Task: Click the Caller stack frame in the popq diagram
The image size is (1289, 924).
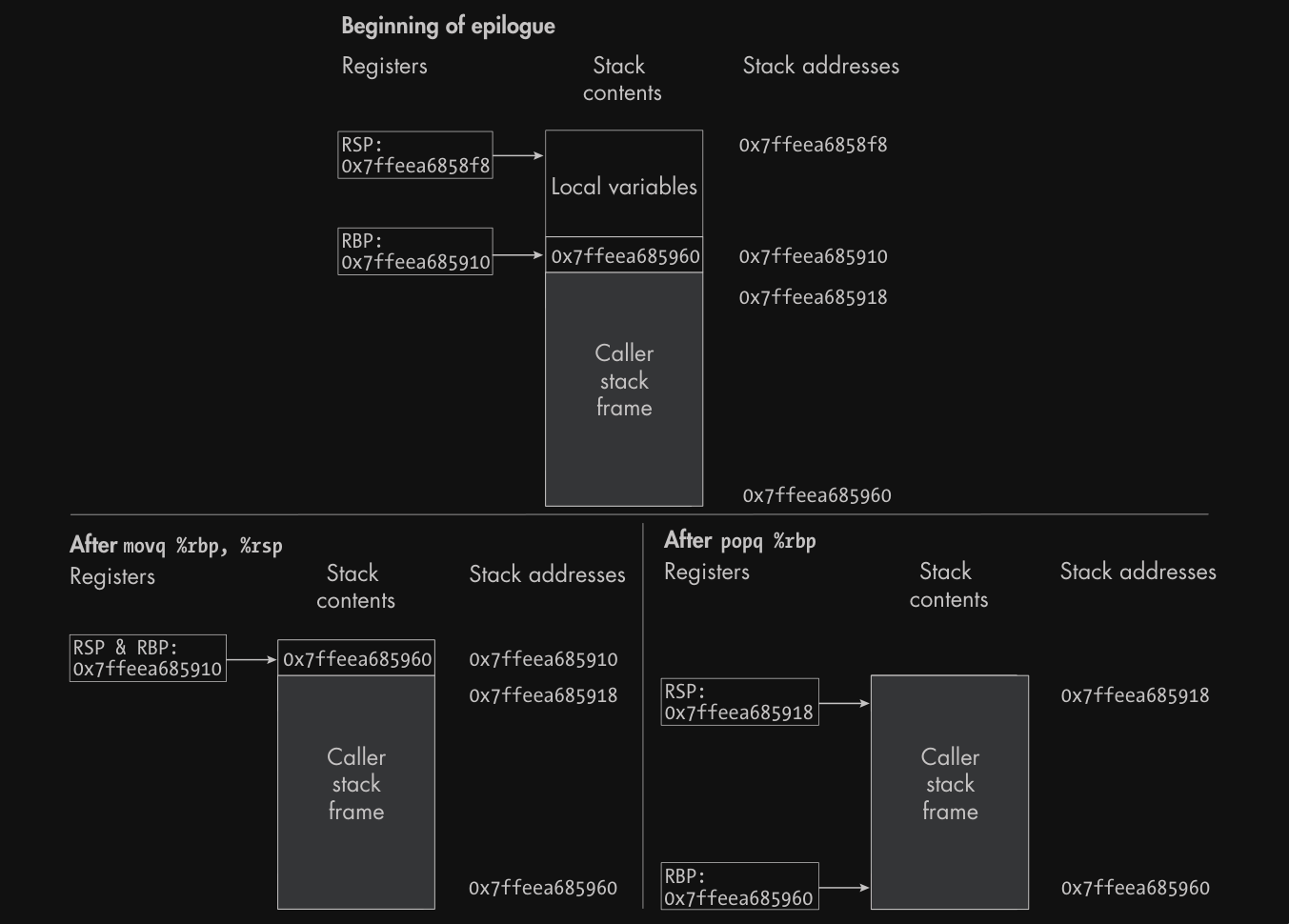Action: point(950,784)
